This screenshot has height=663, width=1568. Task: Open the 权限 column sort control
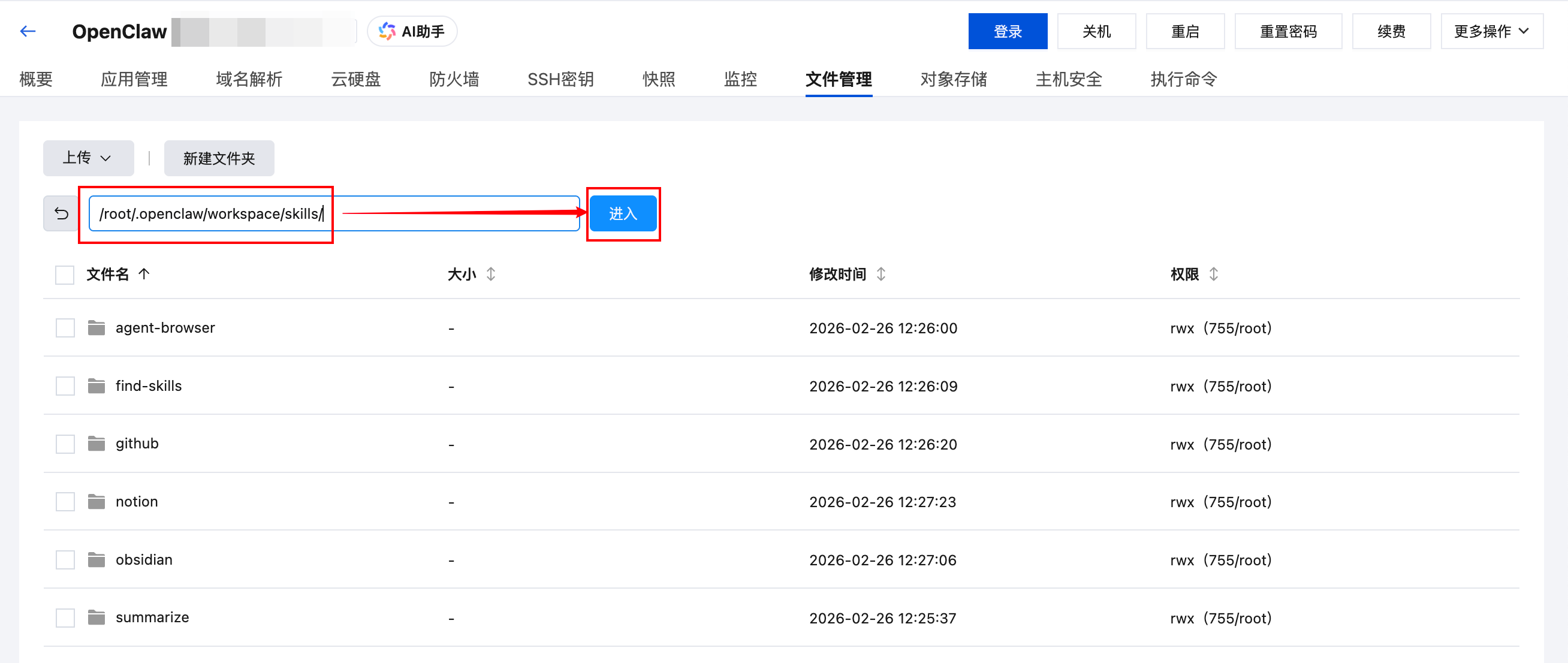[x=1214, y=274]
